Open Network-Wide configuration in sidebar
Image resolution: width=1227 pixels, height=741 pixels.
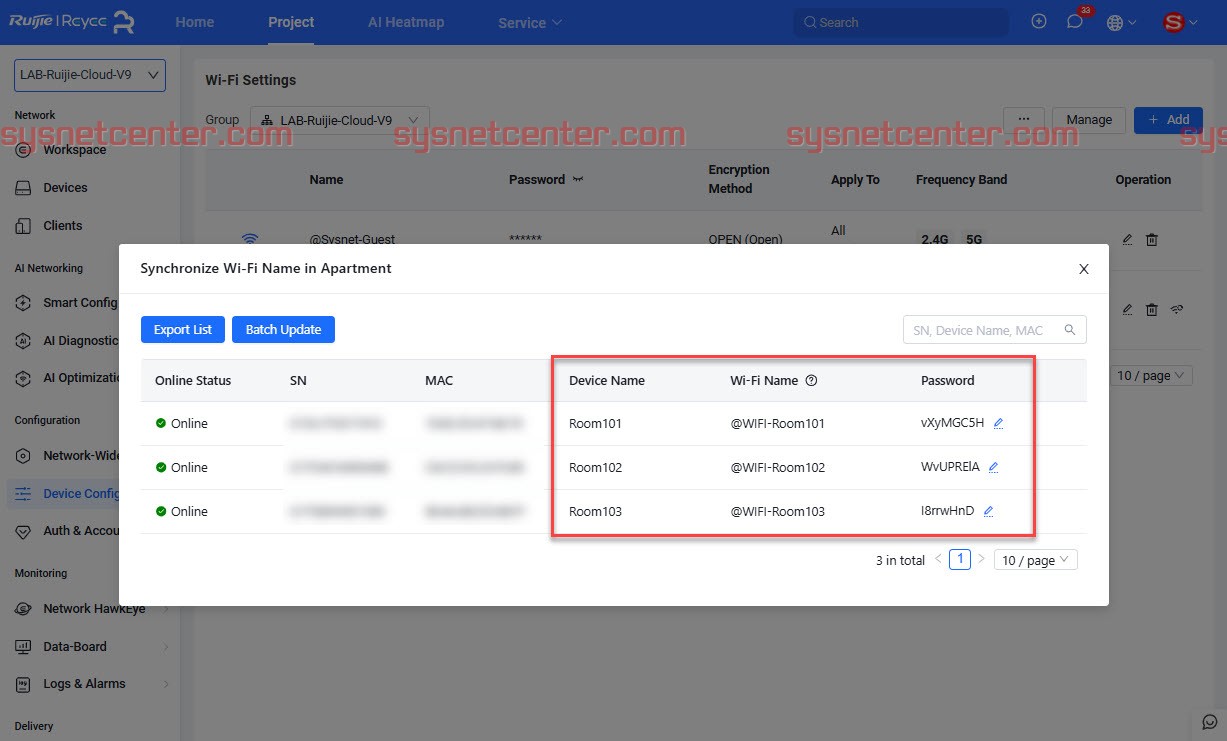click(x=80, y=455)
